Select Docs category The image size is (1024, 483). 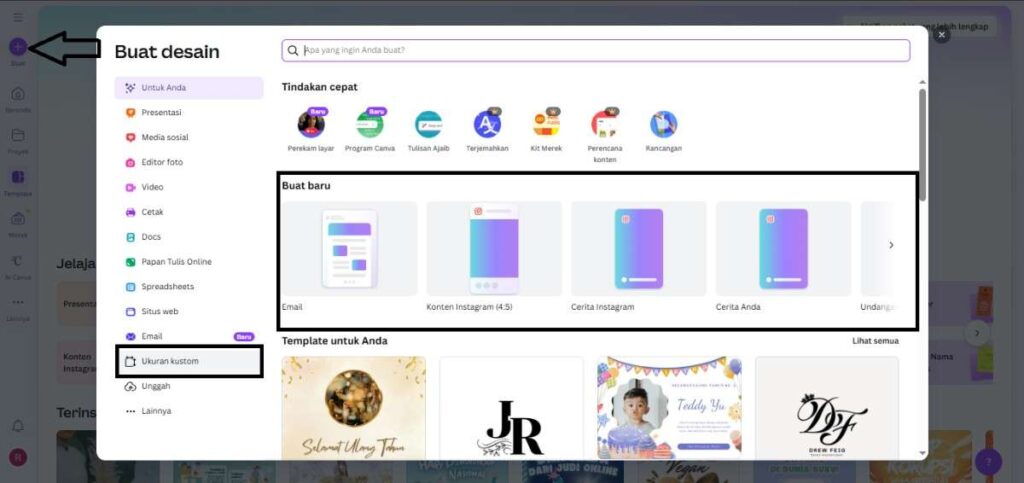(x=189, y=237)
